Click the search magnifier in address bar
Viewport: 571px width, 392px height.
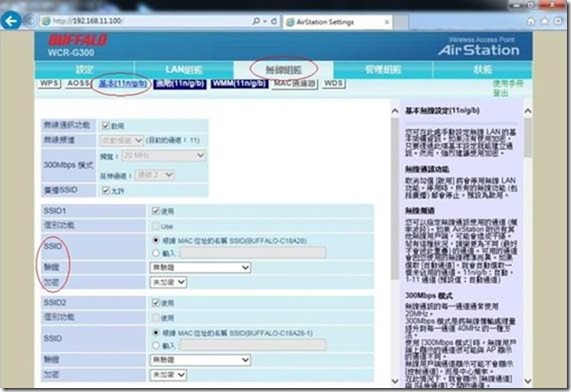click(x=256, y=21)
